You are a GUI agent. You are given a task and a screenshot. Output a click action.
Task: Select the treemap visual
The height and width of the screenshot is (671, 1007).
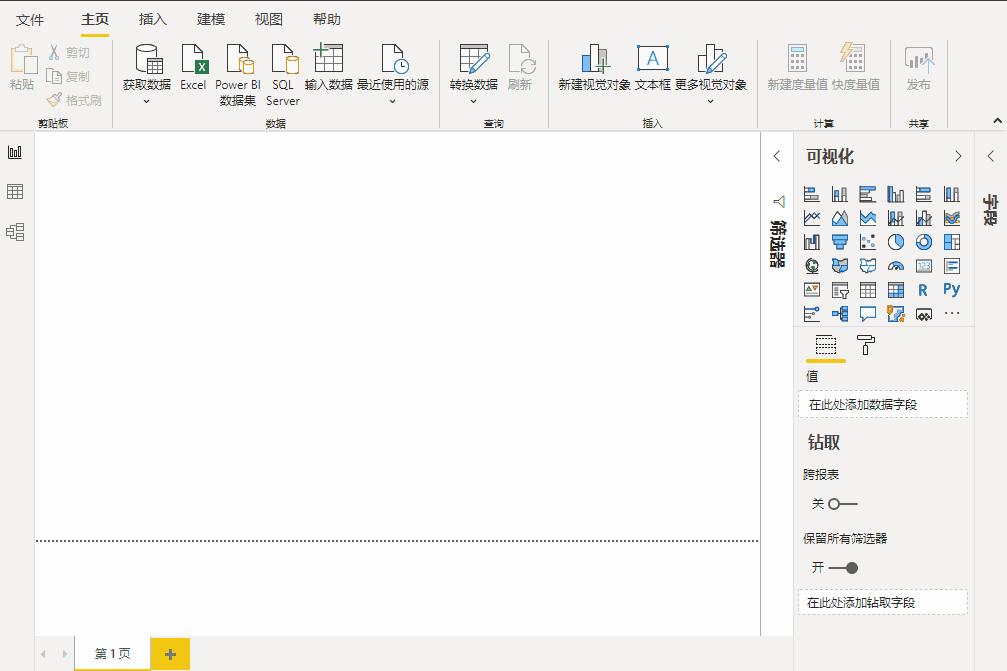point(951,241)
